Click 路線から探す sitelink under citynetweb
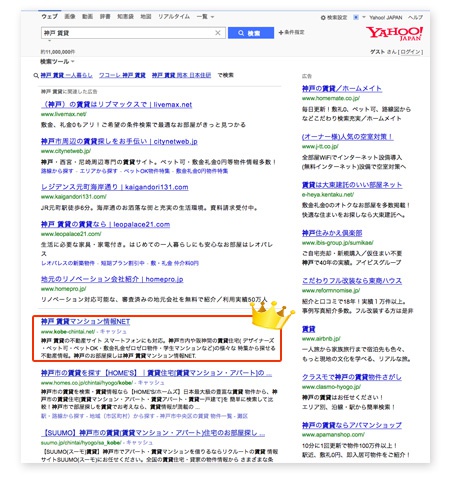This screenshot has height=488, width=453. point(57,171)
